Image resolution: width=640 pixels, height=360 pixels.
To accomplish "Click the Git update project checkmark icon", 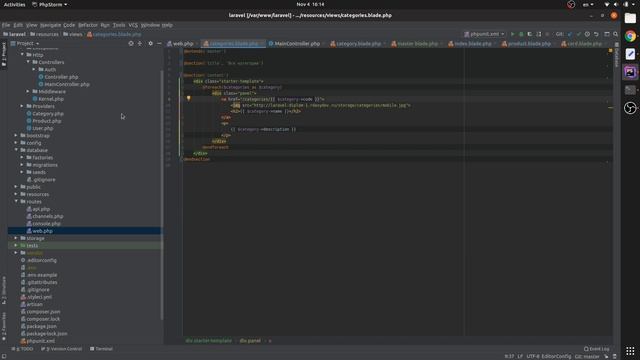I will click(570, 34).
